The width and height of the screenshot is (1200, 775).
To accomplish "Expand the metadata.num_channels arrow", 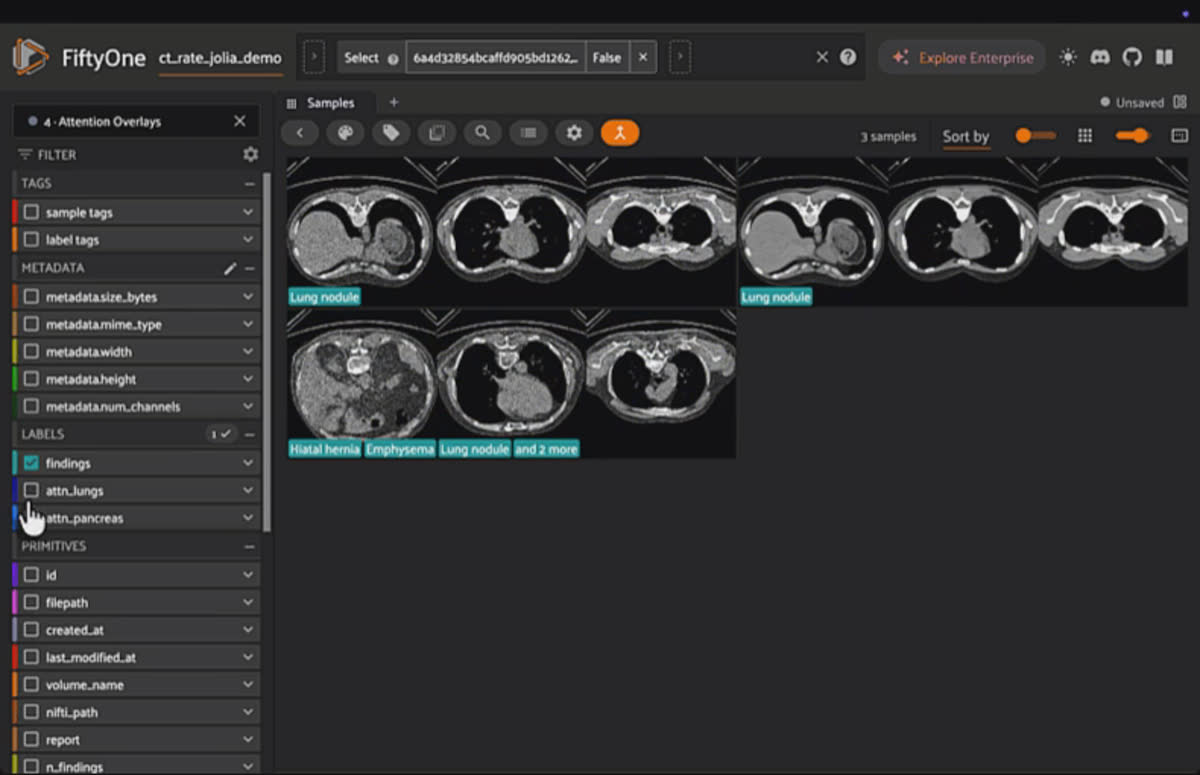I will tap(248, 407).
